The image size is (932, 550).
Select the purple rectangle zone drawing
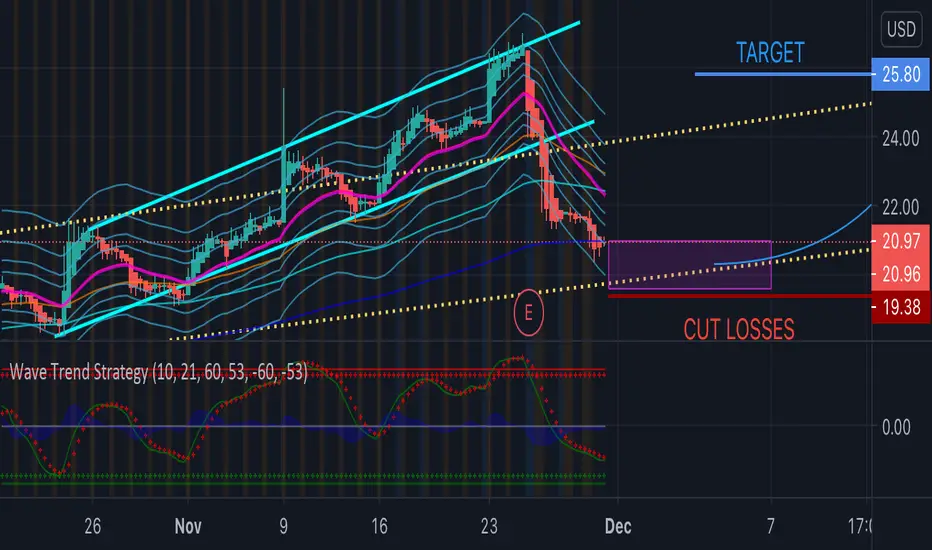tap(689, 265)
